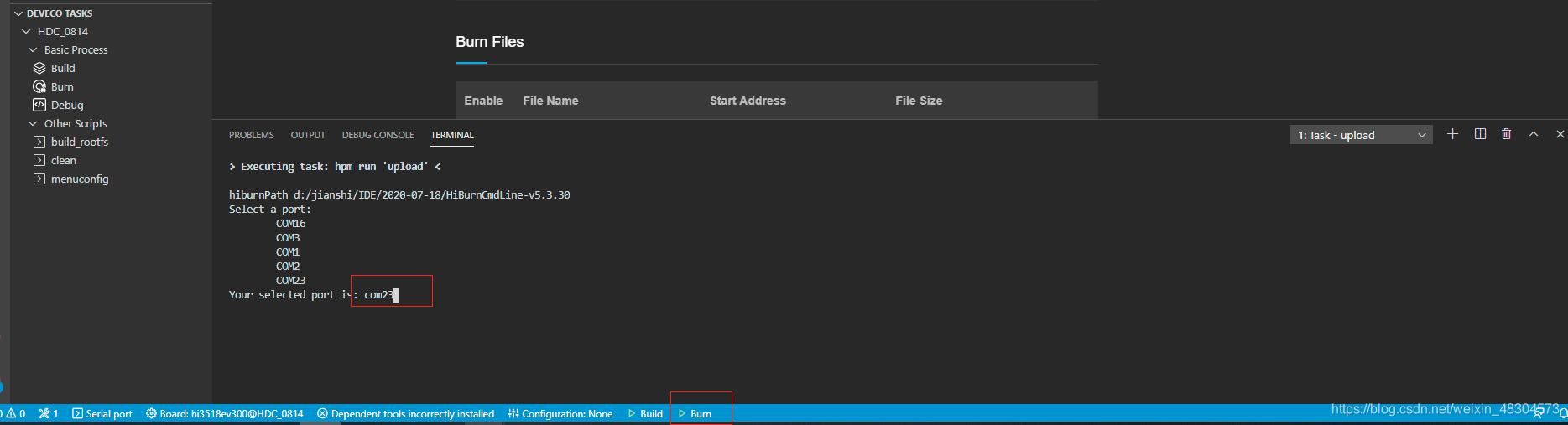The height and width of the screenshot is (425, 1568).
Task: Open the '1: Task - upload' terminal dropdown
Action: pyautogui.click(x=1361, y=135)
